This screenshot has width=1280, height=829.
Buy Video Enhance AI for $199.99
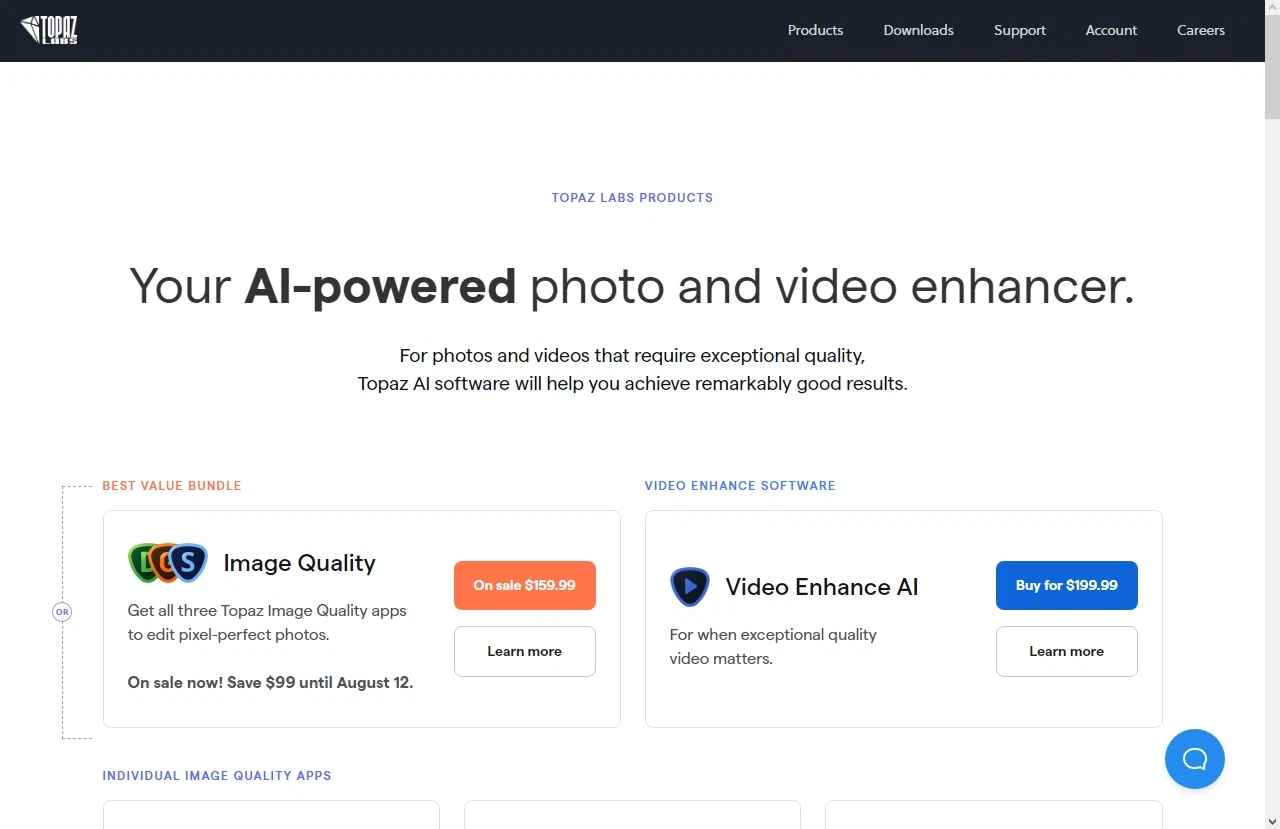(x=1066, y=585)
